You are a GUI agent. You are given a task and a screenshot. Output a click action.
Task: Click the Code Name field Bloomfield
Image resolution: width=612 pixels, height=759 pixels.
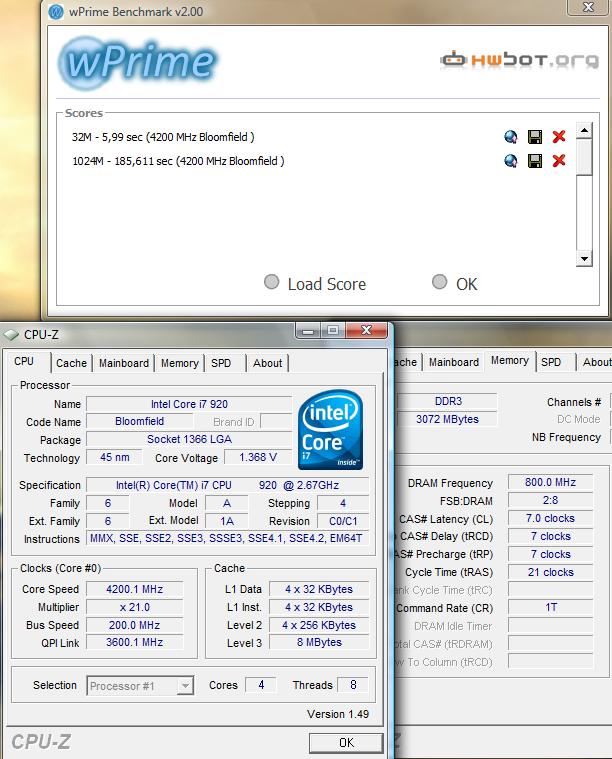click(x=139, y=421)
